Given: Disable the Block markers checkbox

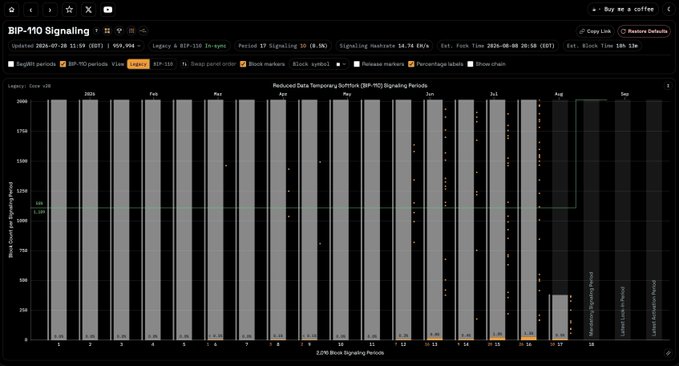Looking at the screenshot, I should coord(243,64).
